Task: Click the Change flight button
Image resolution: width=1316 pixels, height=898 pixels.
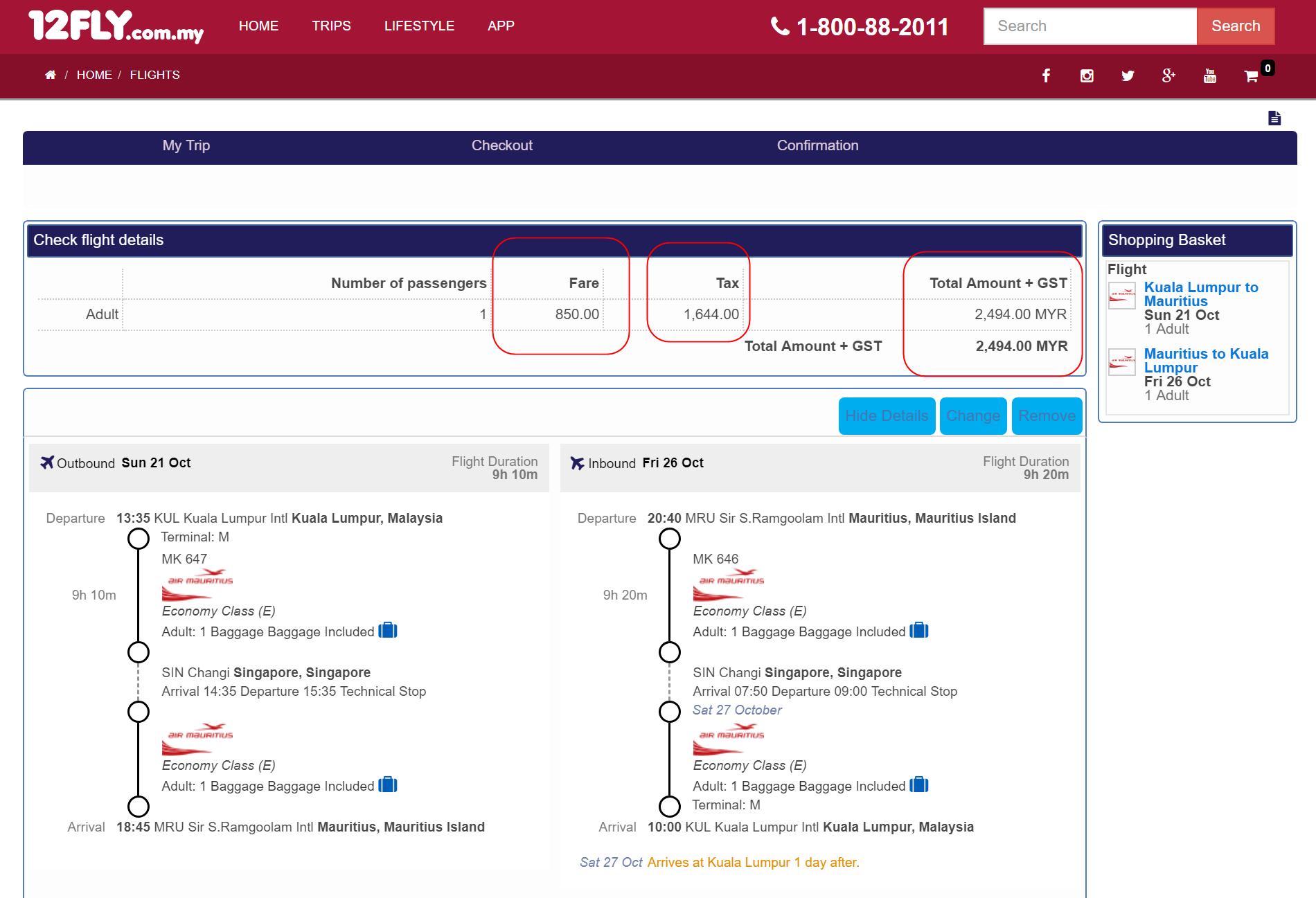Action: tap(973, 416)
